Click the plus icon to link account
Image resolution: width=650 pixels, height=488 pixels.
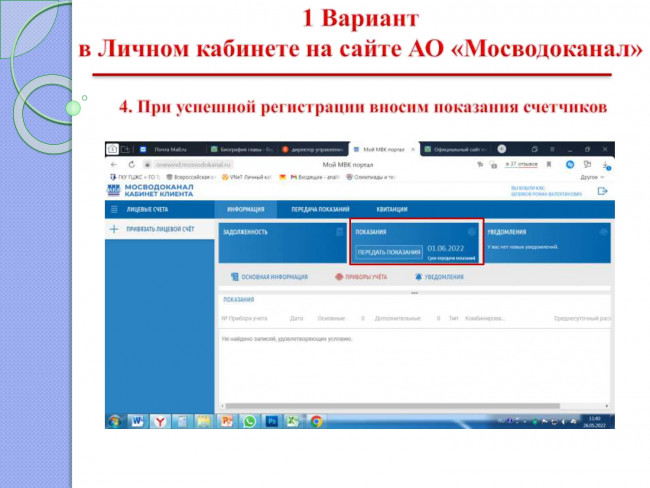[x=114, y=229]
